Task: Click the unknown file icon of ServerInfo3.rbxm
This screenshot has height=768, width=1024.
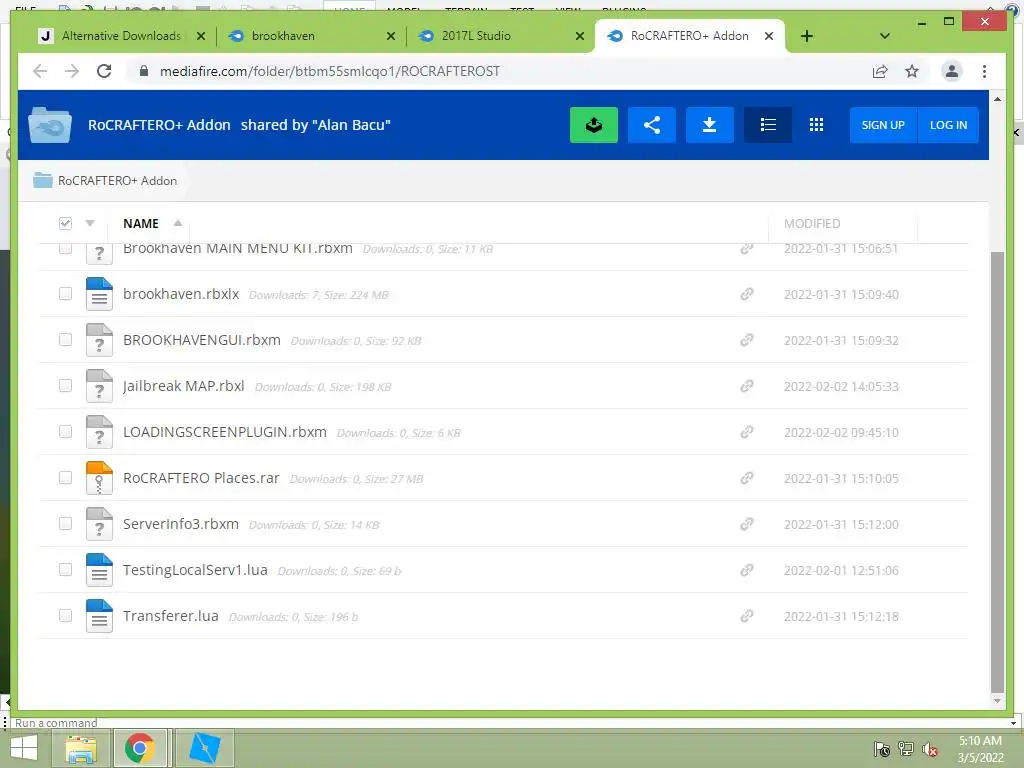Action: click(x=99, y=524)
